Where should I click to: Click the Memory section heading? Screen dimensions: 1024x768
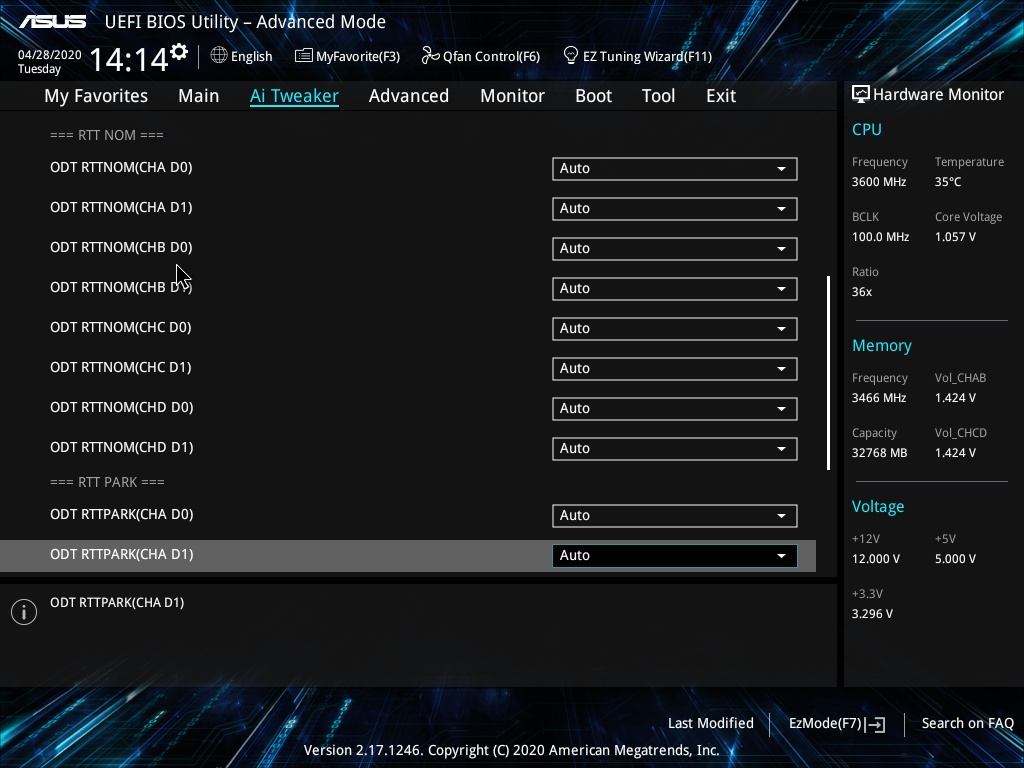882,345
